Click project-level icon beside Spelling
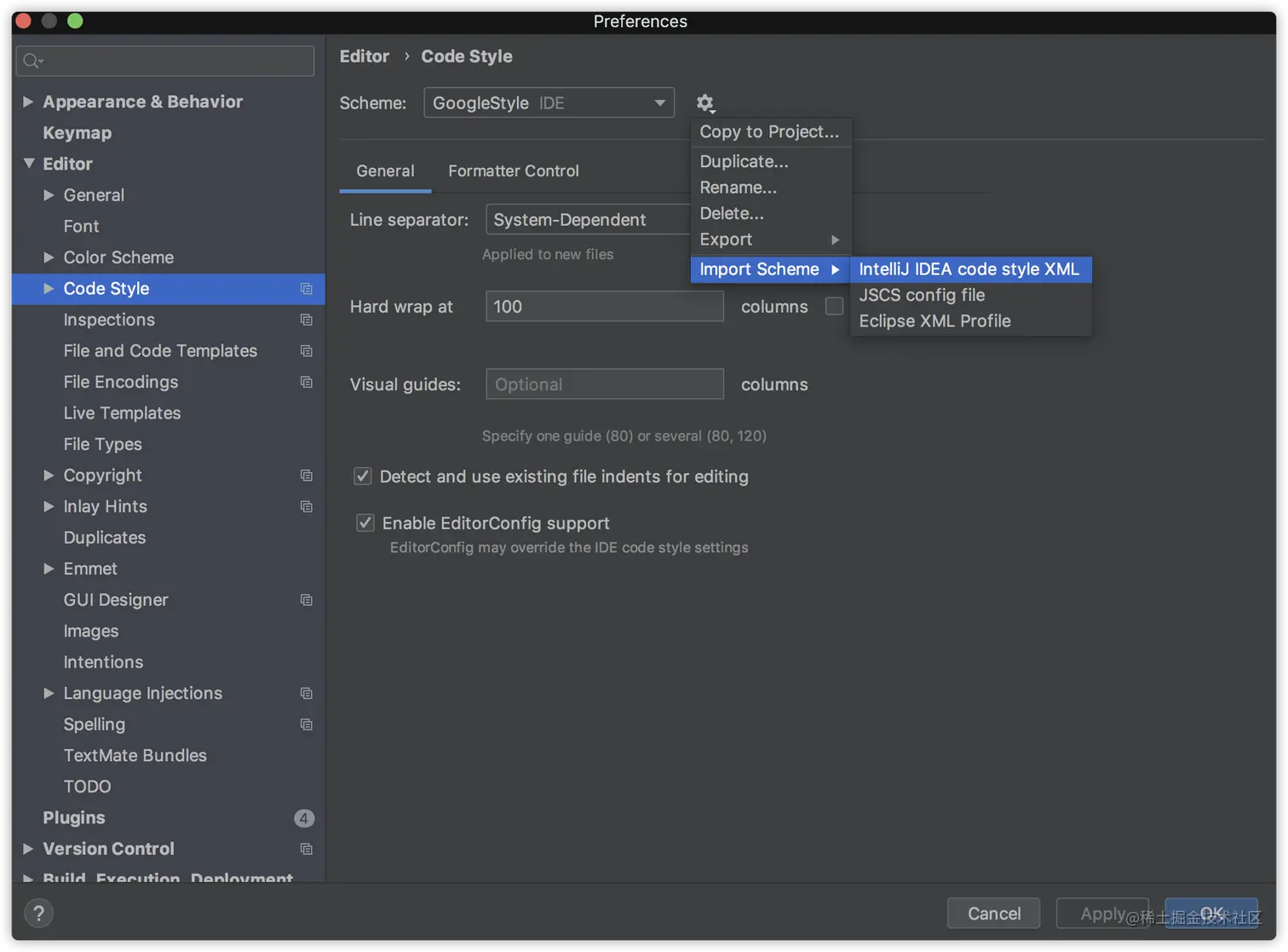Viewport: 1288px width, 952px height. pyautogui.click(x=307, y=724)
